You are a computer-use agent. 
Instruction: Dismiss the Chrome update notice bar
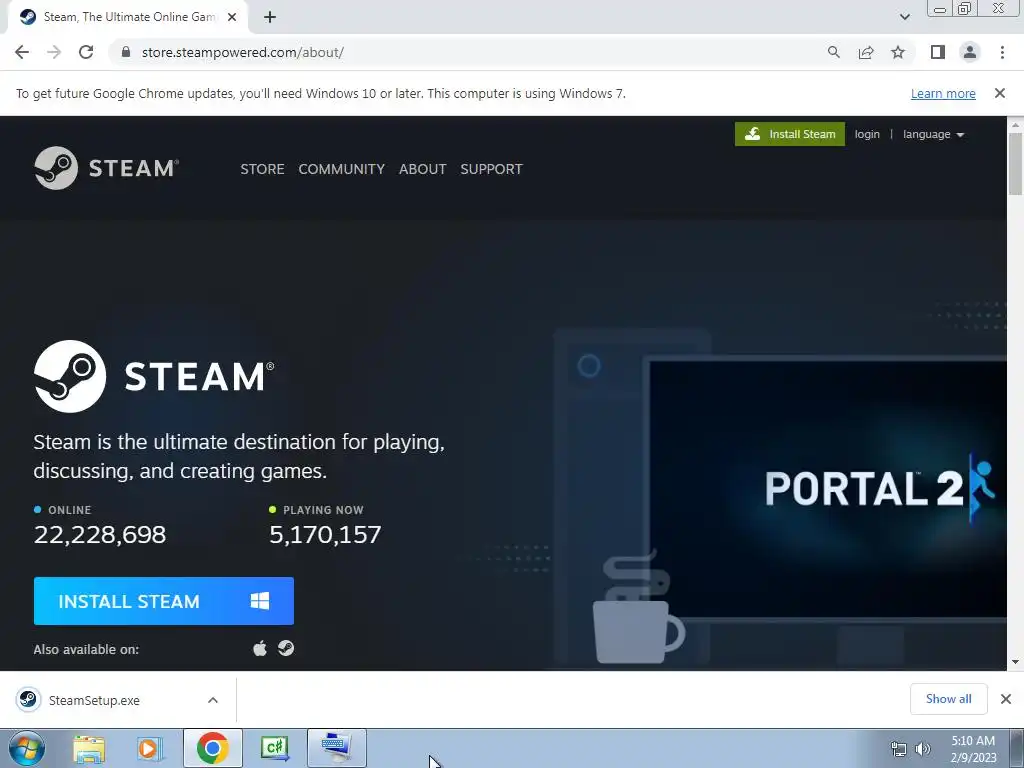(999, 93)
